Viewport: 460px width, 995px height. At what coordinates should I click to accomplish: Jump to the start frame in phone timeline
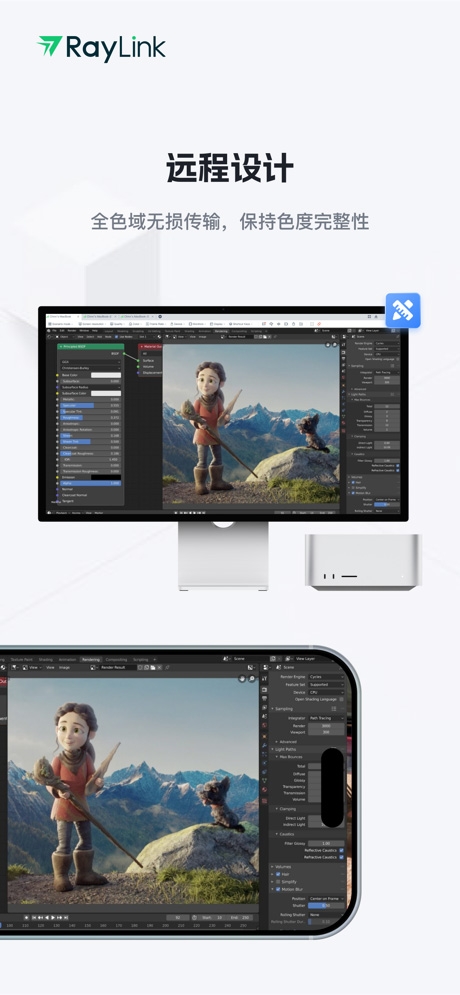[x=34, y=918]
